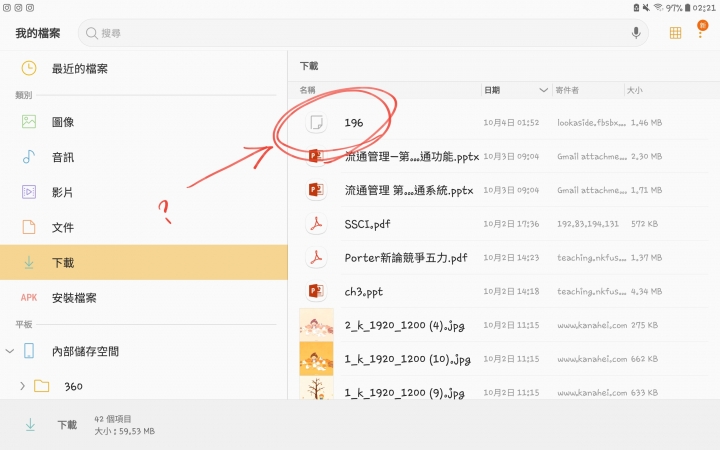Open 內部儲存空間 internal storage
The image size is (720, 450).
point(85,351)
